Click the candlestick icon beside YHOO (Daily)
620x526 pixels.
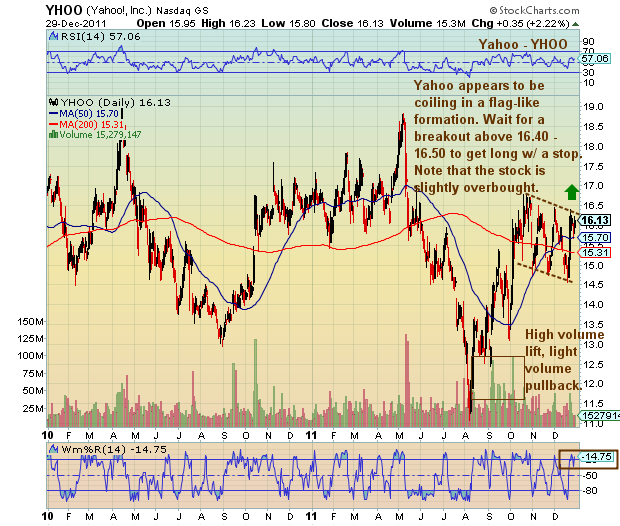[53, 102]
